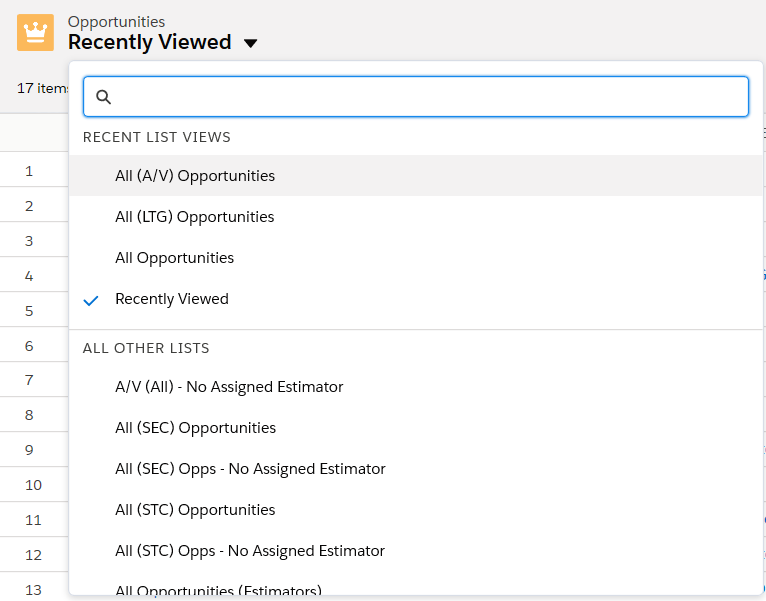The height and width of the screenshot is (601, 766).
Task: Select All (A/V) Opportunities list view
Action: pyautogui.click(x=195, y=176)
